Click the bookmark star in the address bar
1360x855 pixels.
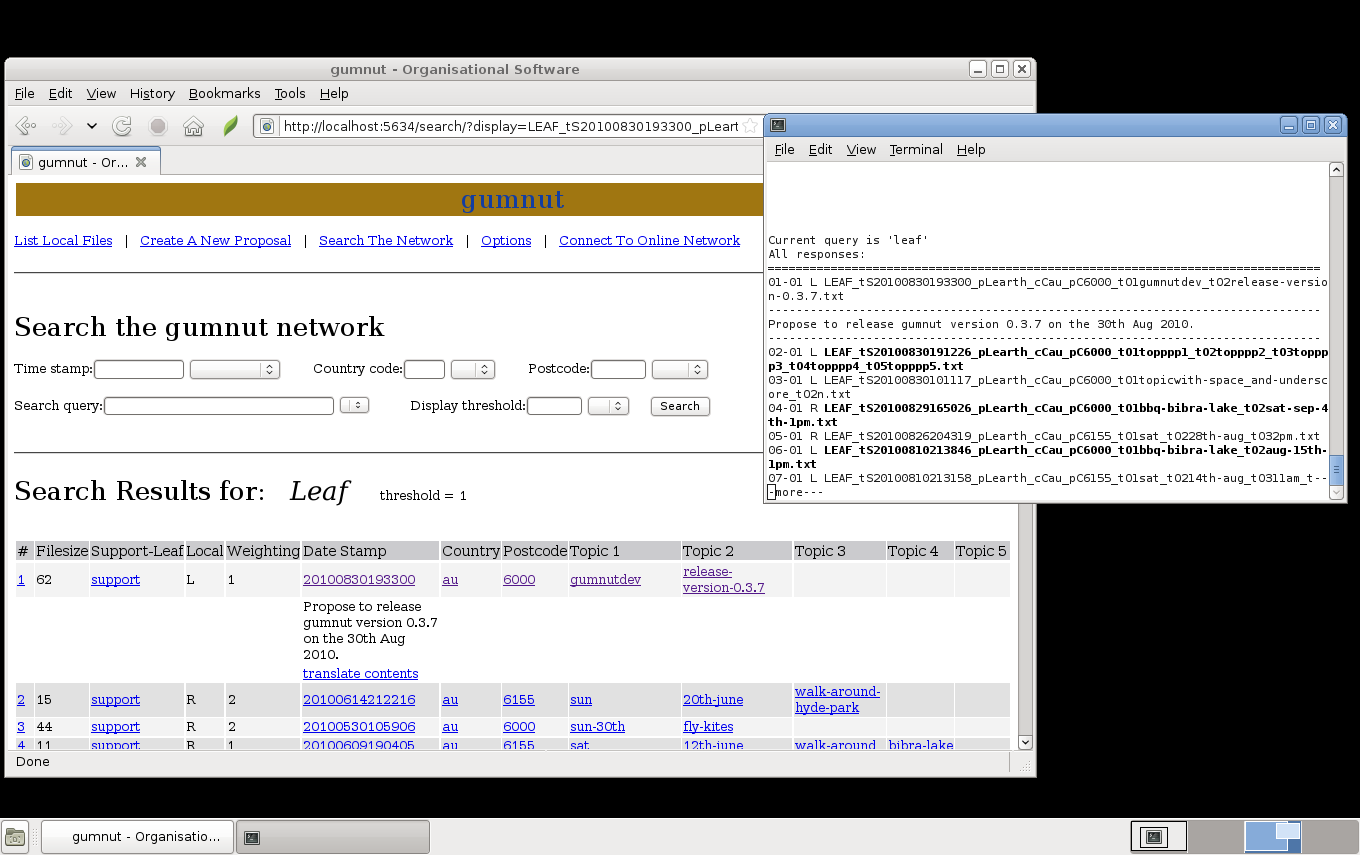point(749,126)
